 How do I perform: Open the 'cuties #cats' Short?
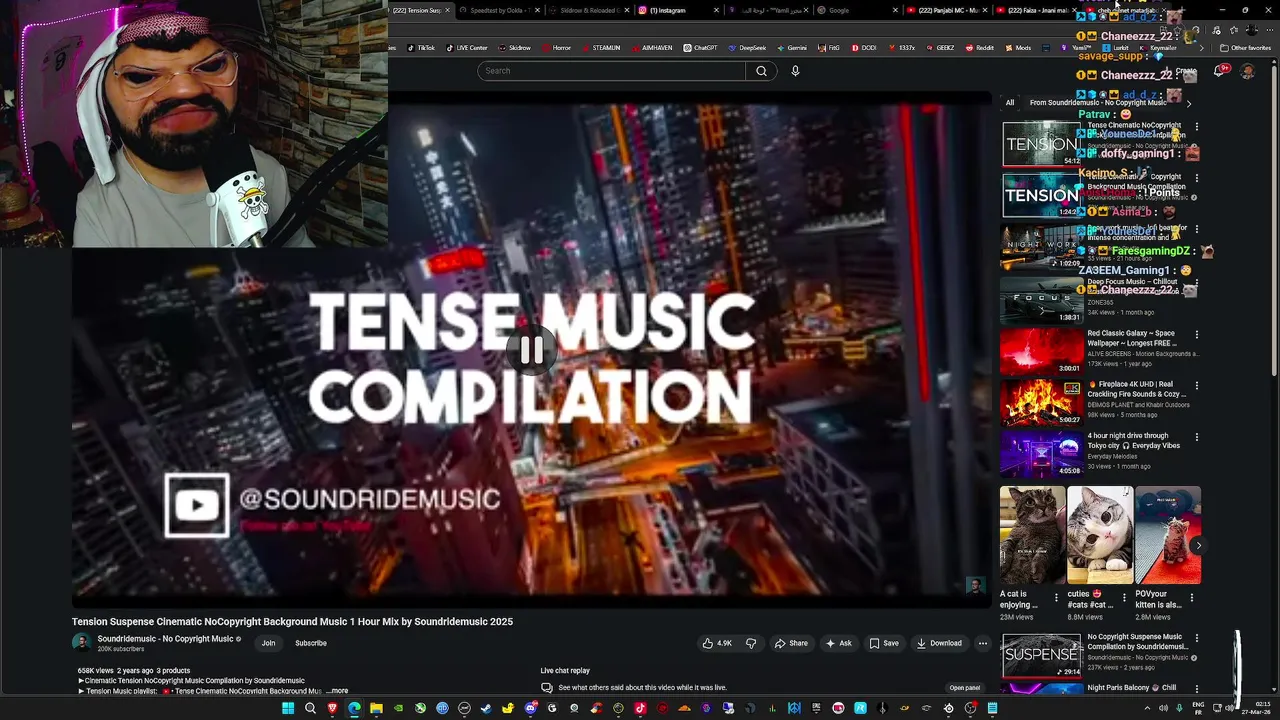pos(1100,535)
